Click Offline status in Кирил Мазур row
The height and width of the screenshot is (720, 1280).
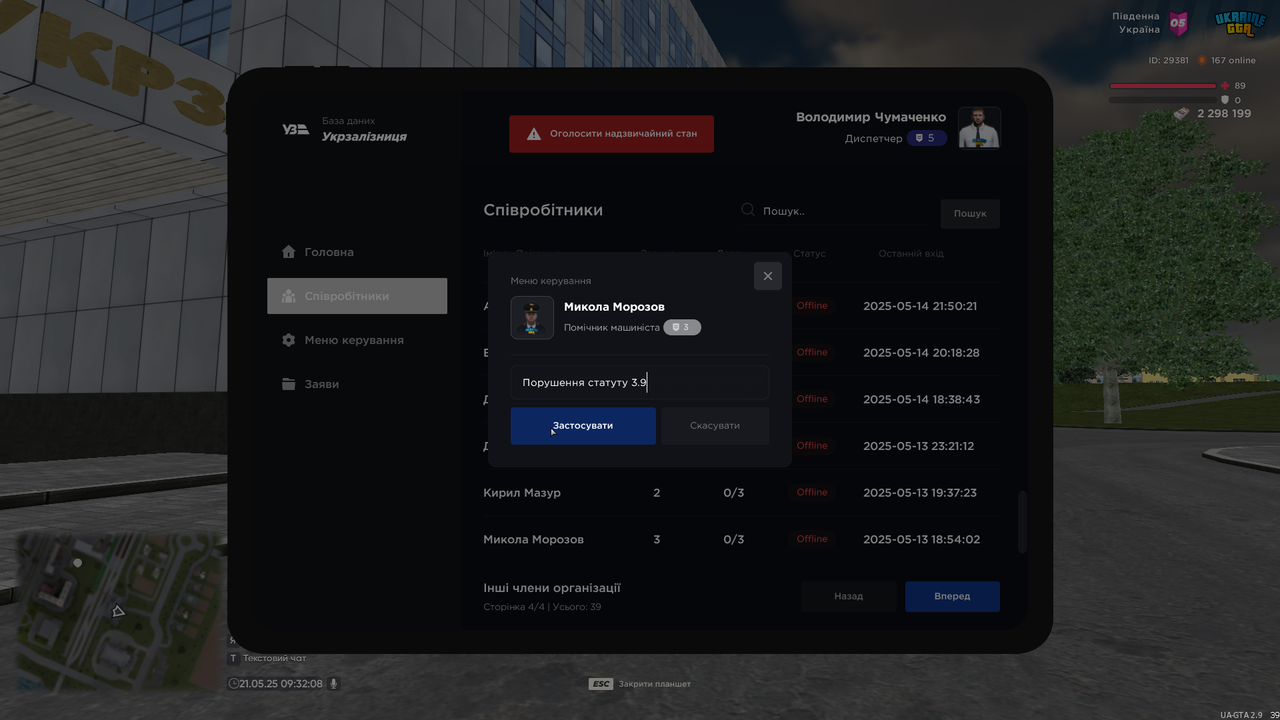tap(812, 492)
